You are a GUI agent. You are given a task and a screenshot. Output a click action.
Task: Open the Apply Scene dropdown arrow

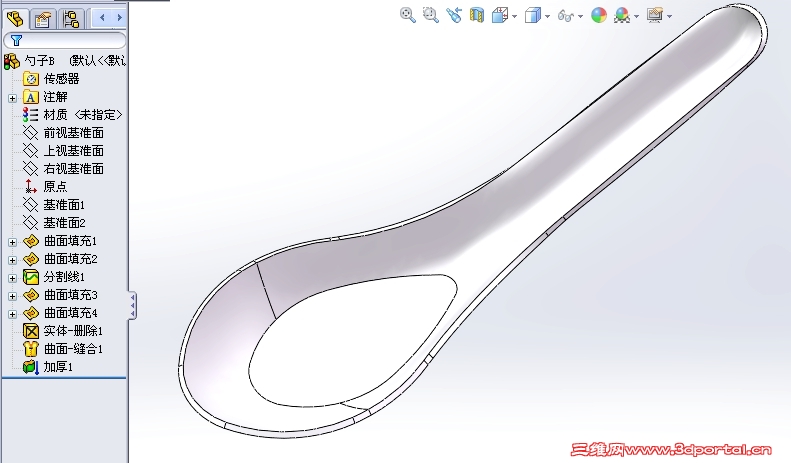[x=637, y=17]
